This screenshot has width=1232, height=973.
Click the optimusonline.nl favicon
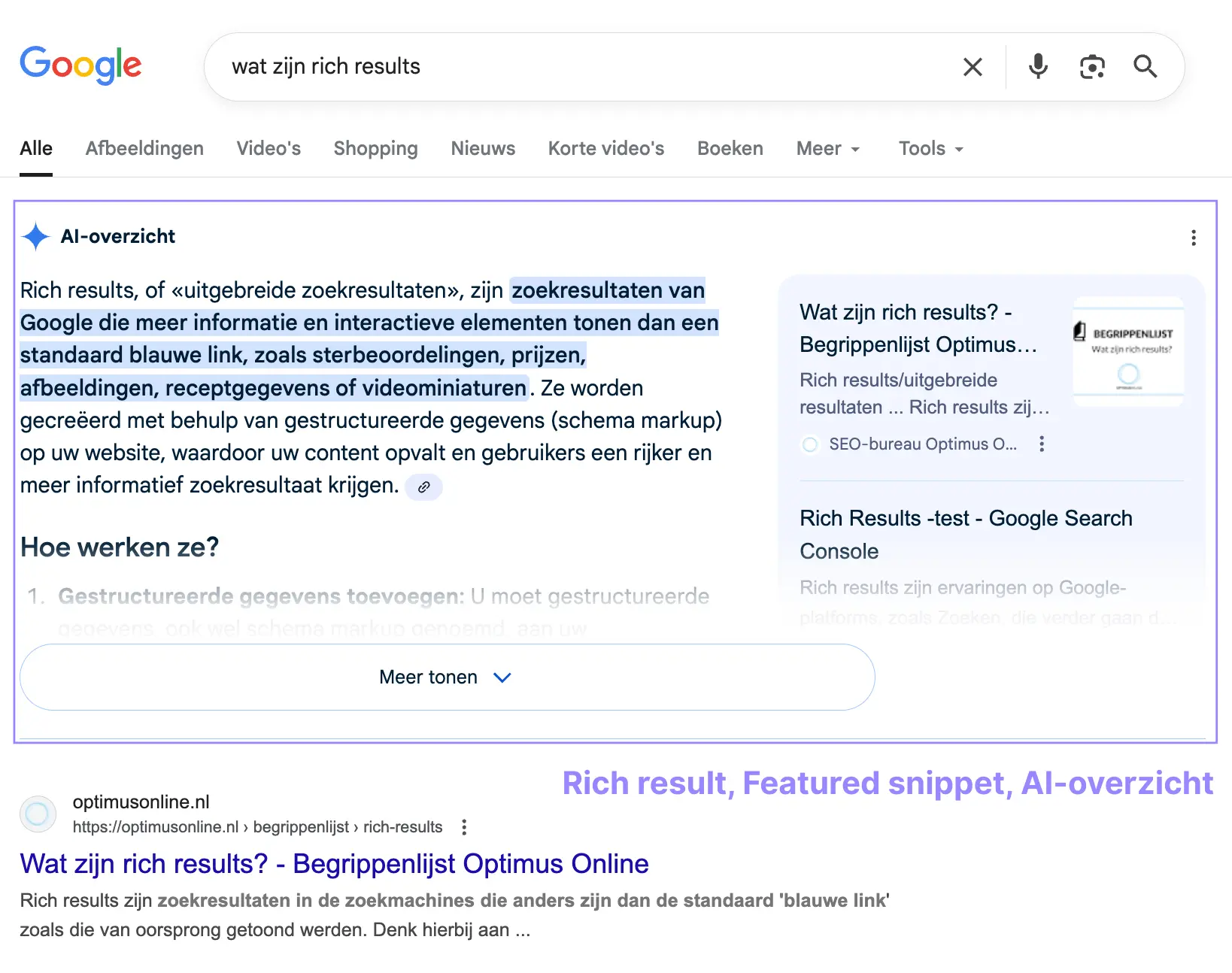(x=38, y=814)
